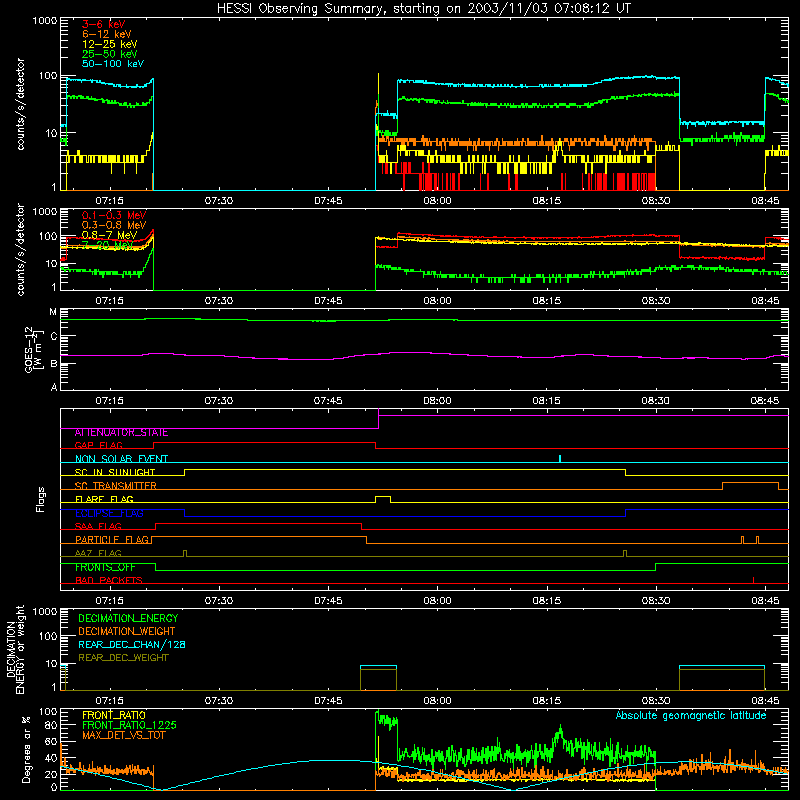Click the 07:45 tick under the MeV count panel
This screenshot has width=800, height=800.
[x=328, y=301]
